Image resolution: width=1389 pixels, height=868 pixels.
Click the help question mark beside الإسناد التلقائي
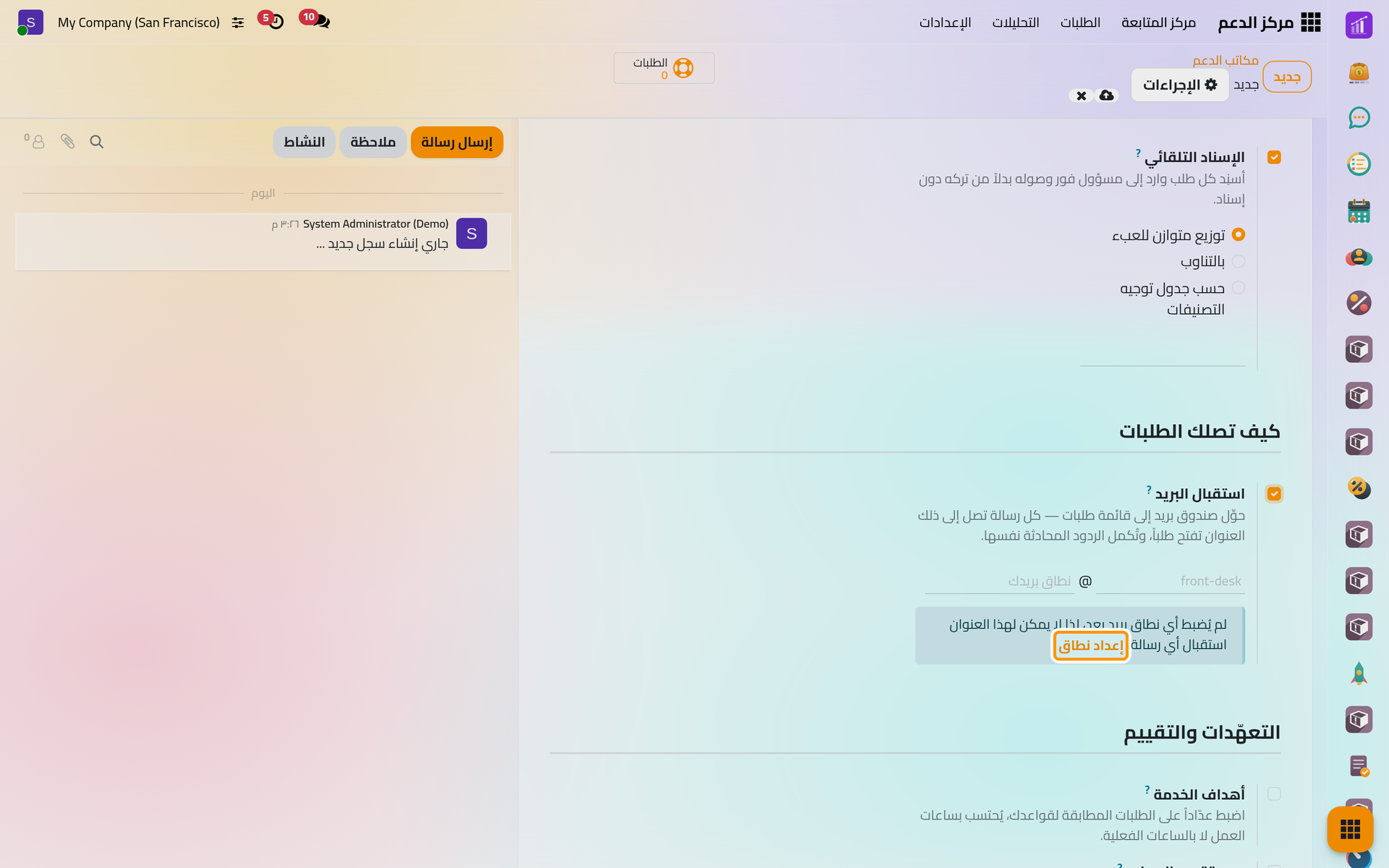[1138, 153]
